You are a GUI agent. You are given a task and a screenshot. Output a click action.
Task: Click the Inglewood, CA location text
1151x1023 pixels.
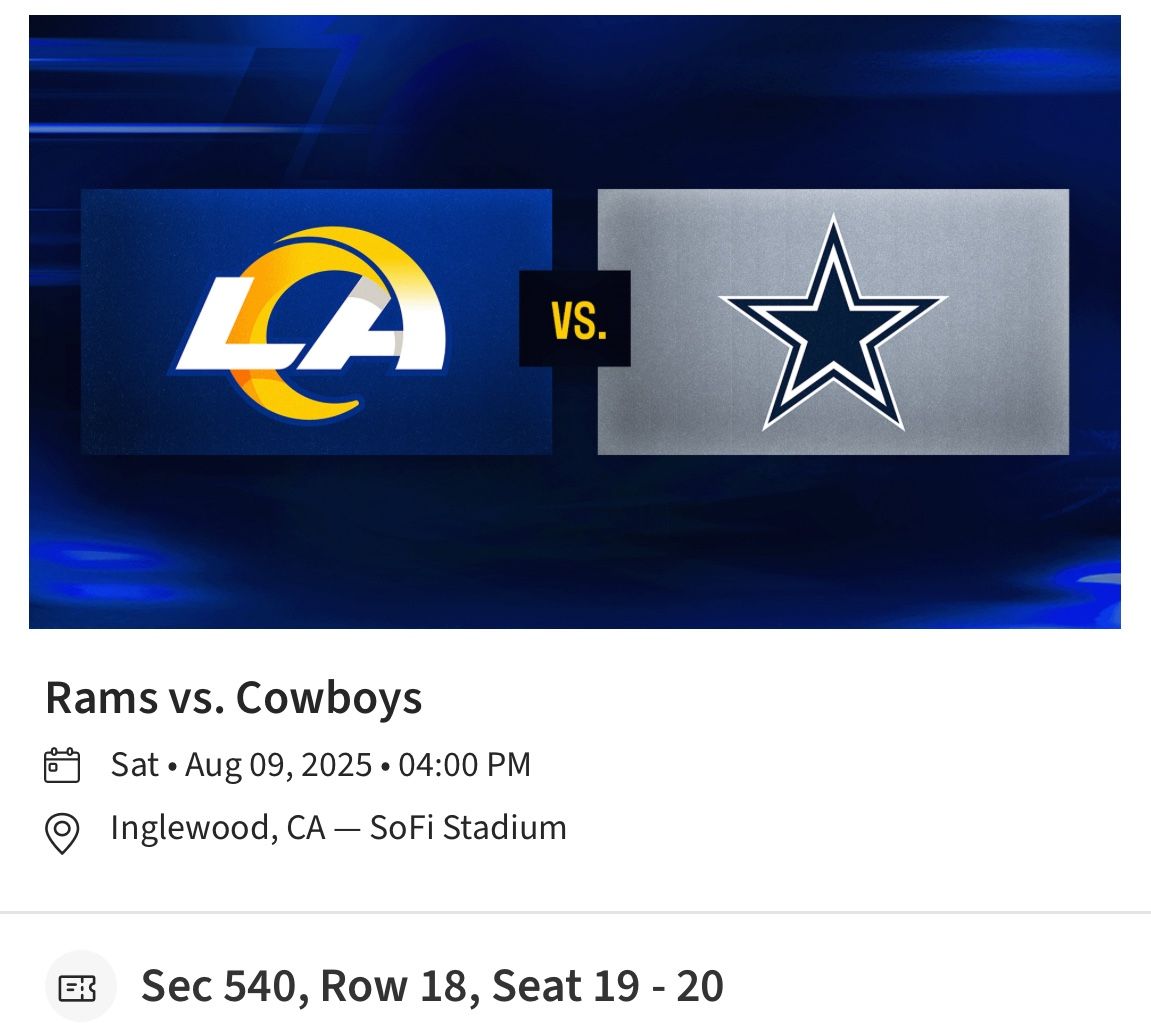point(218,828)
